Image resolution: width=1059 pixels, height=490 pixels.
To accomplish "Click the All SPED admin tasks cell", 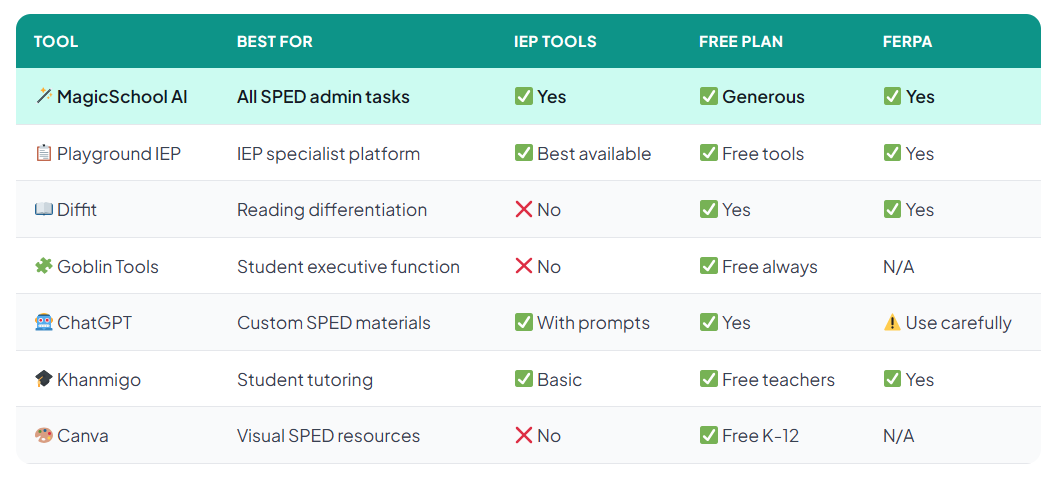I will click(x=324, y=97).
